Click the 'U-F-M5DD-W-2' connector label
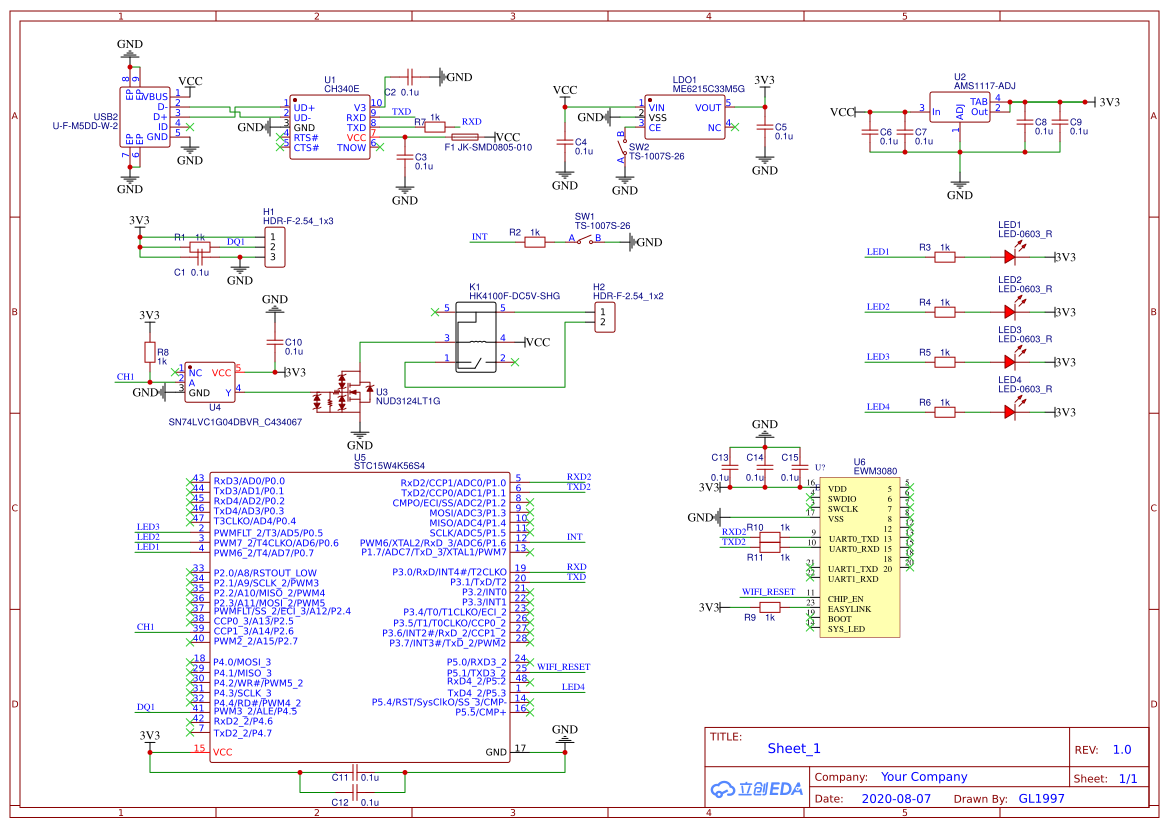 tap(85, 126)
